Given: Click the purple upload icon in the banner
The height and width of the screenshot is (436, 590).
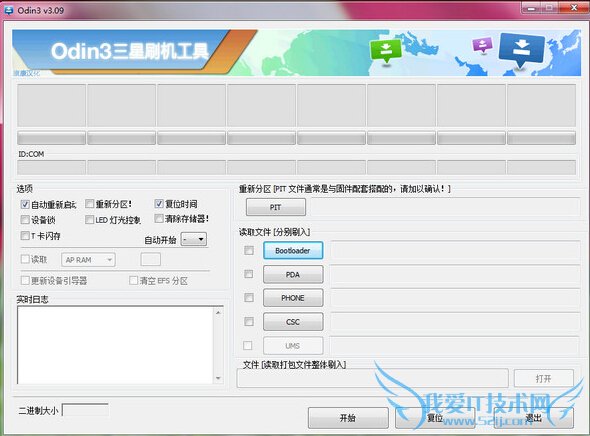Looking at the screenshot, I should pyautogui.click(x=482, y=45).
